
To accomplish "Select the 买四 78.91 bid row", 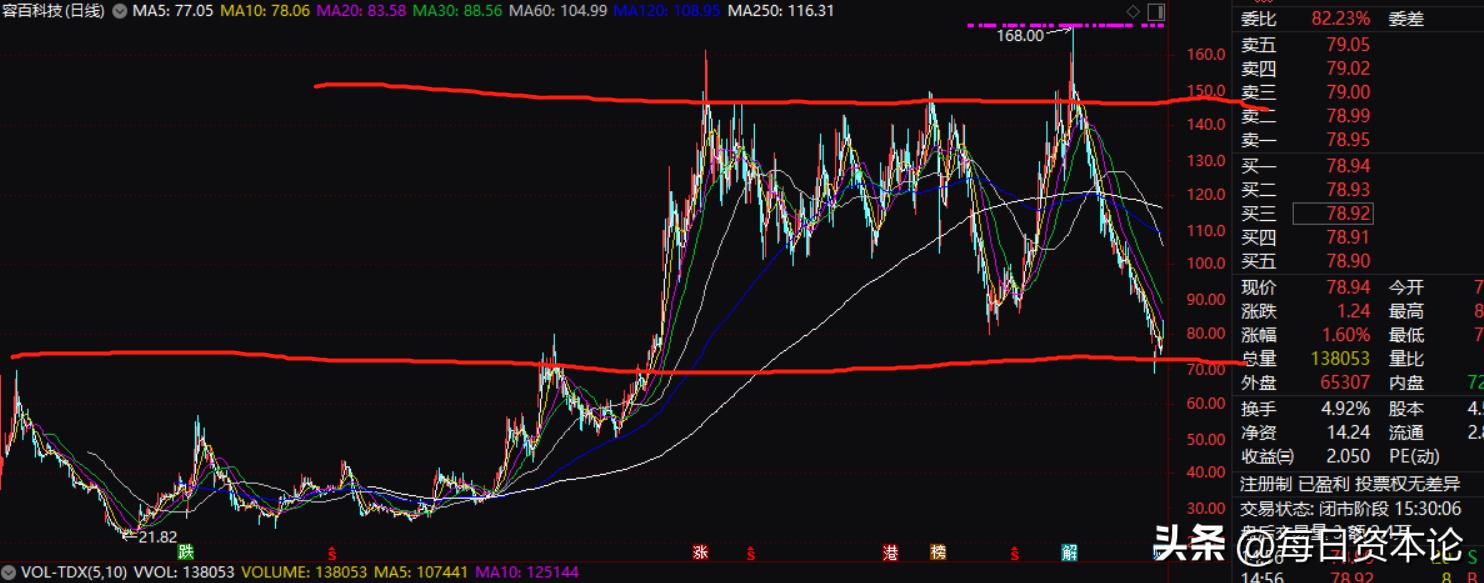I will [1306, 237].
